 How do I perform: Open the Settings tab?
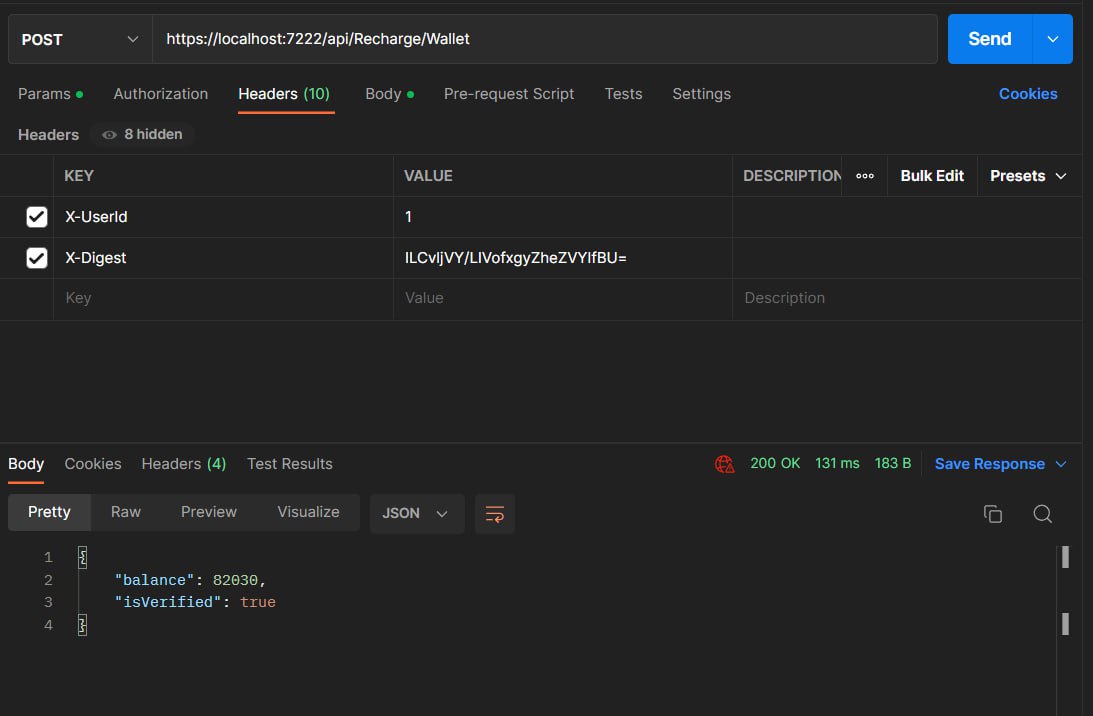[x=701, y=93]
